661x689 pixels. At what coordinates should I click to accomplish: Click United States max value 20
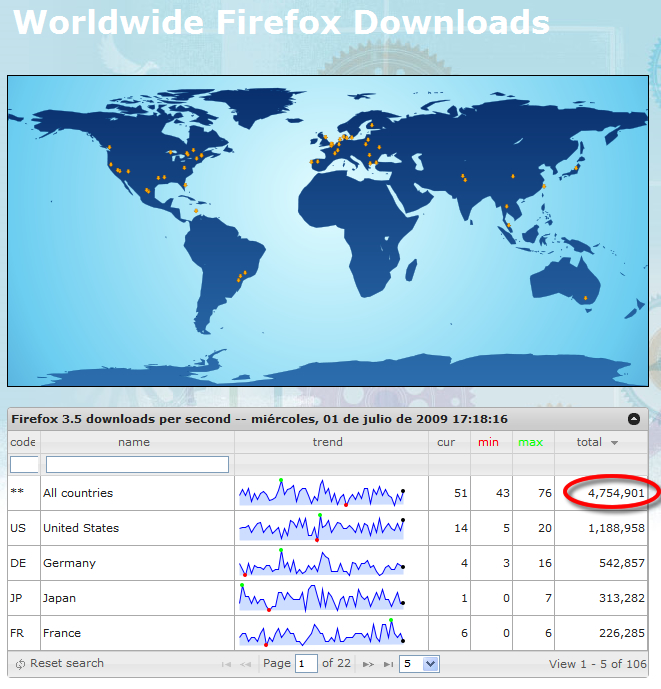coord(545,528)
